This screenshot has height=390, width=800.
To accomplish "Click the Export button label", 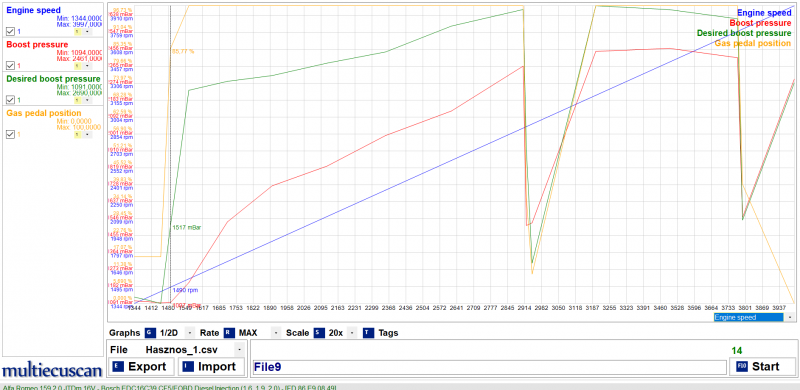I will 147,367.
